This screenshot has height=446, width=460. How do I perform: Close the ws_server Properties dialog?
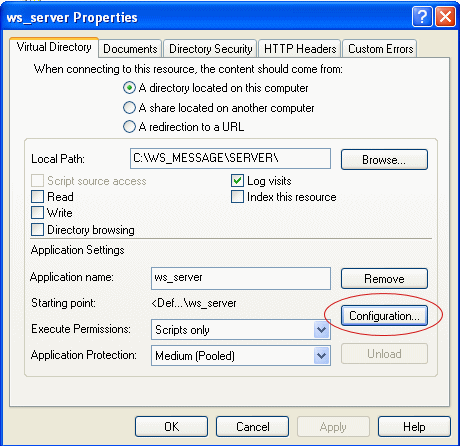(x=445, y=17)
